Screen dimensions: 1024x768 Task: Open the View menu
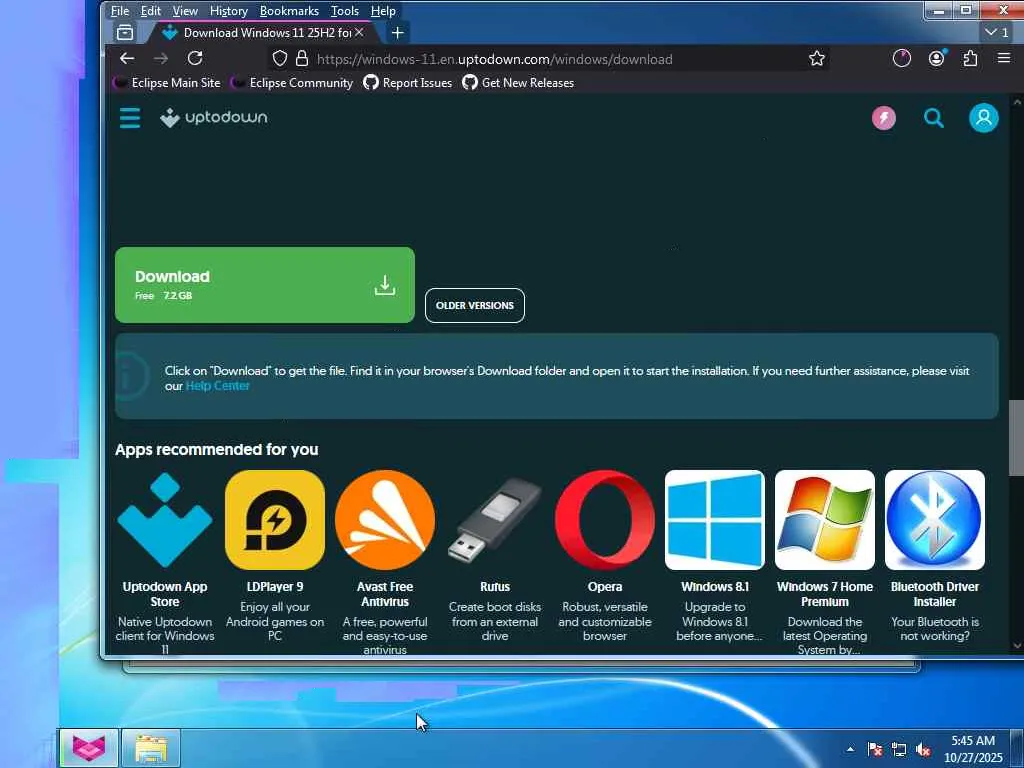[185, 11]
